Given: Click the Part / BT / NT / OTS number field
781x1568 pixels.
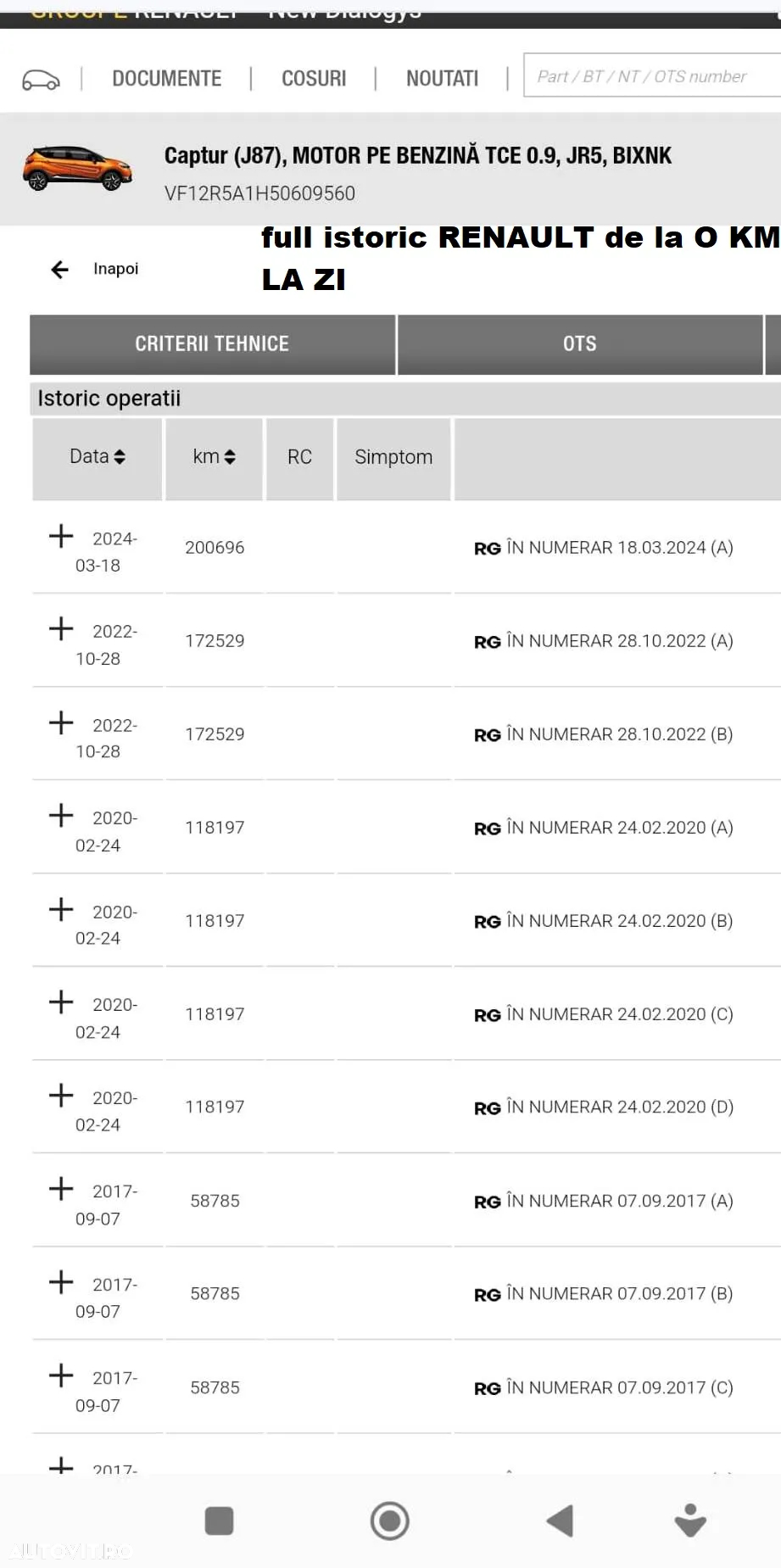Looking at the screenshot, I should [652, 75].
